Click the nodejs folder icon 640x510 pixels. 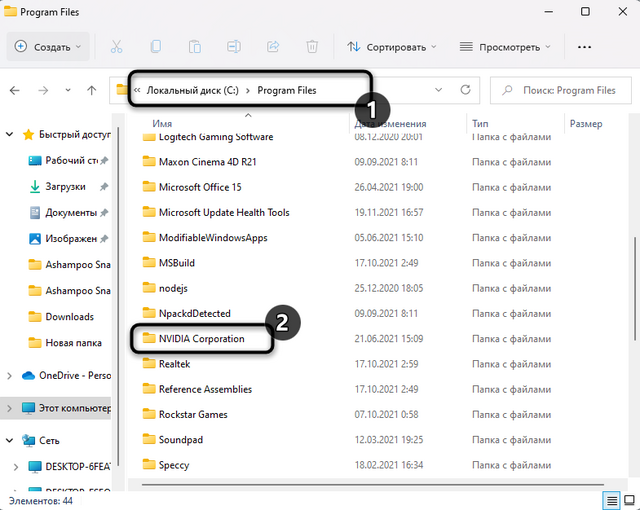[149, 288]
